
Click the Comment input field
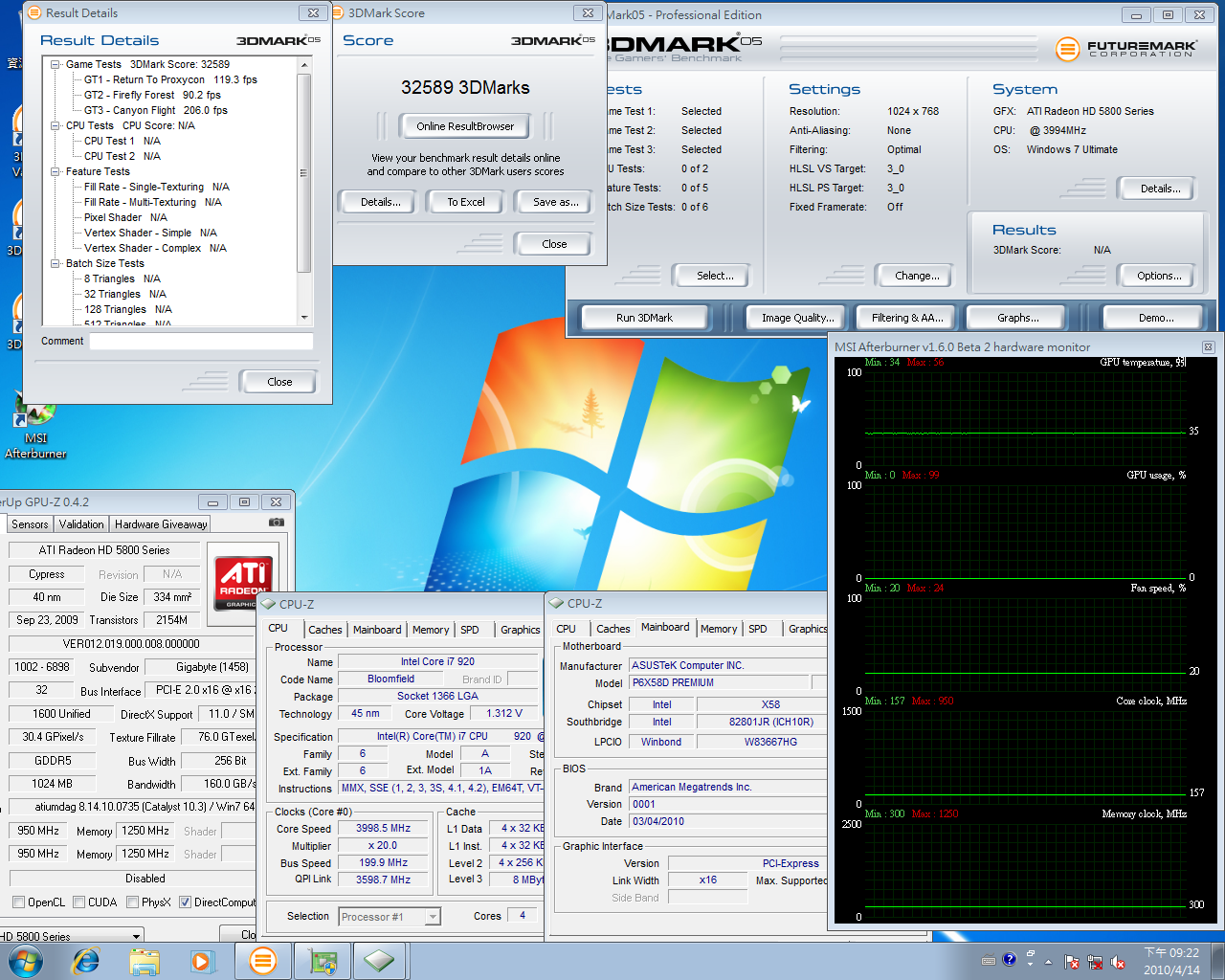click(x=201, y=342)
